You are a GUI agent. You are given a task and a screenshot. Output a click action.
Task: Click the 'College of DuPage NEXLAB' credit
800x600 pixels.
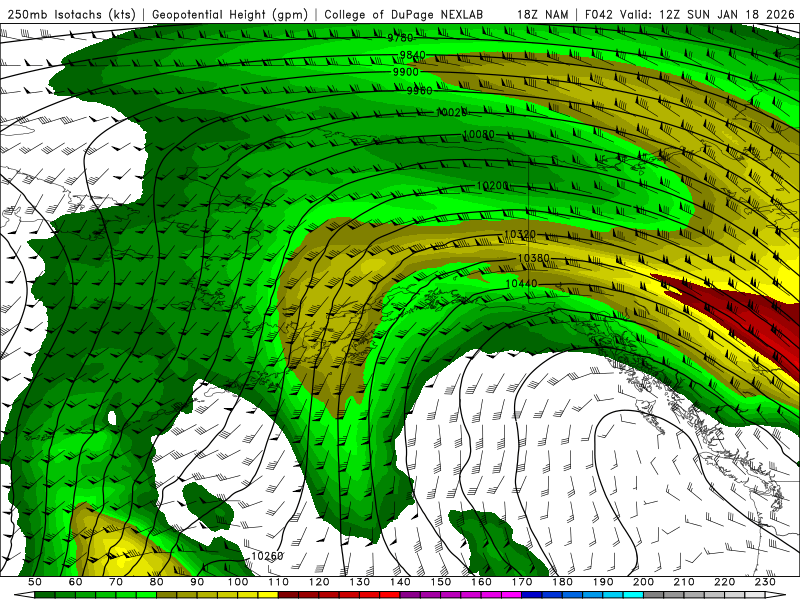coord(403,14)
